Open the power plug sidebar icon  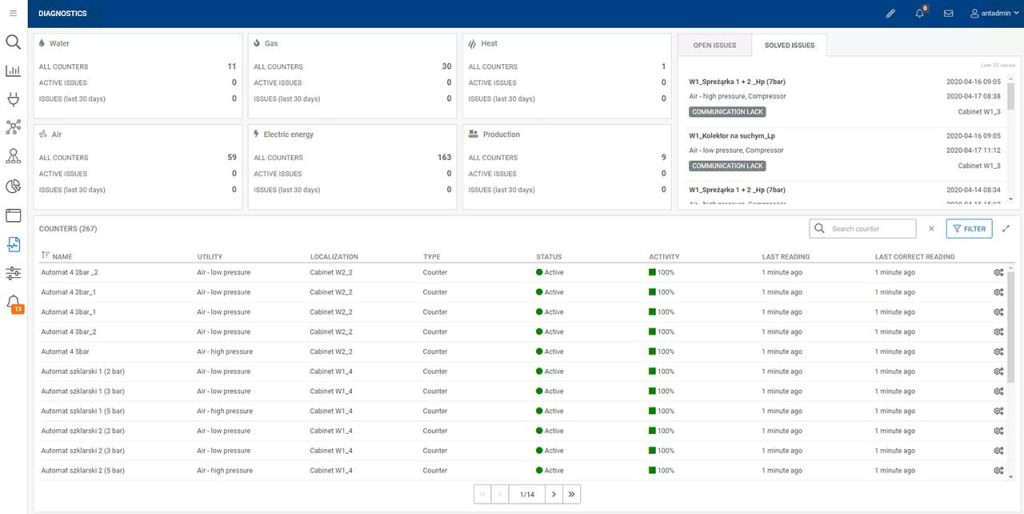pos(13,99)
